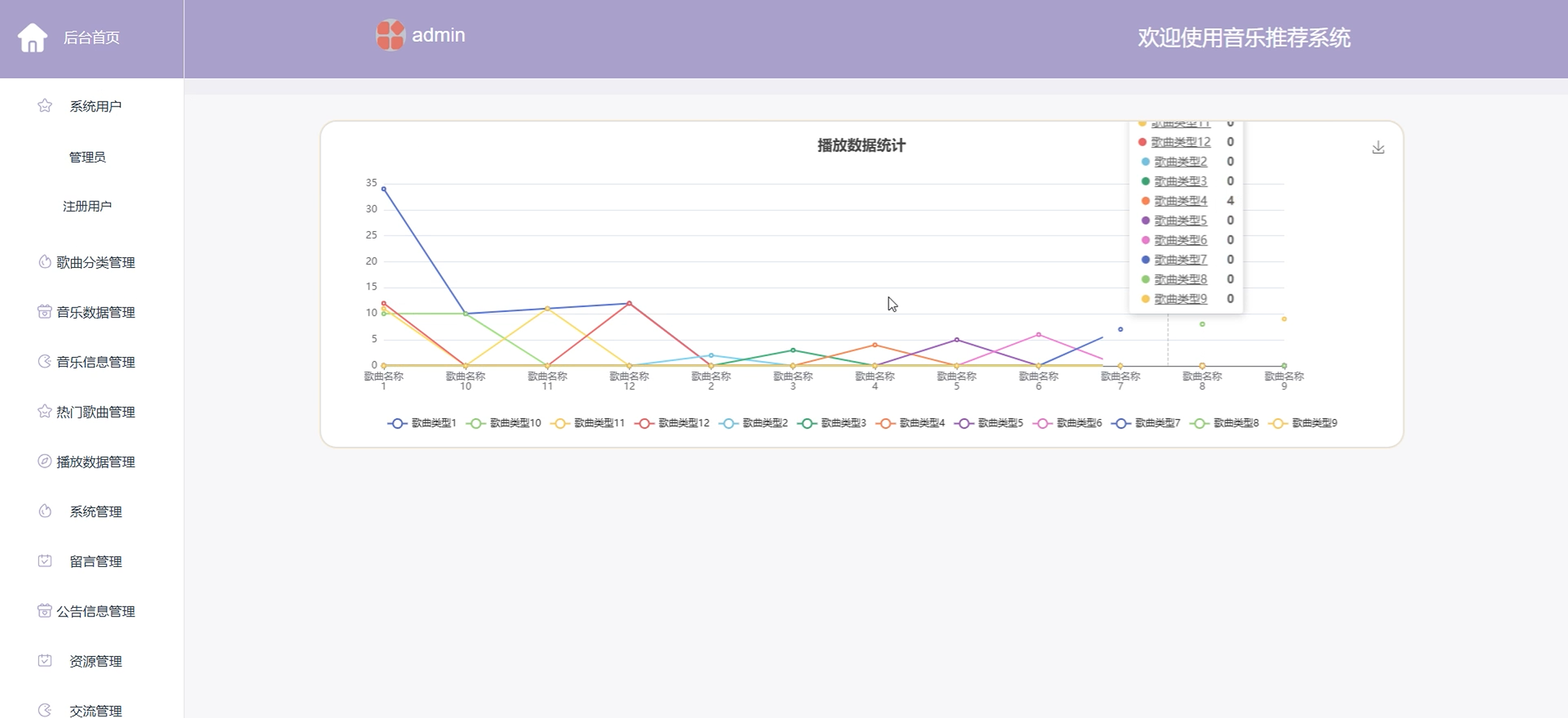The height and width of the screenshot is (718, 1568).
Task: Click the purple dot for 歌曲类型5 in tooltip
Action: [x=1145, y=221]
